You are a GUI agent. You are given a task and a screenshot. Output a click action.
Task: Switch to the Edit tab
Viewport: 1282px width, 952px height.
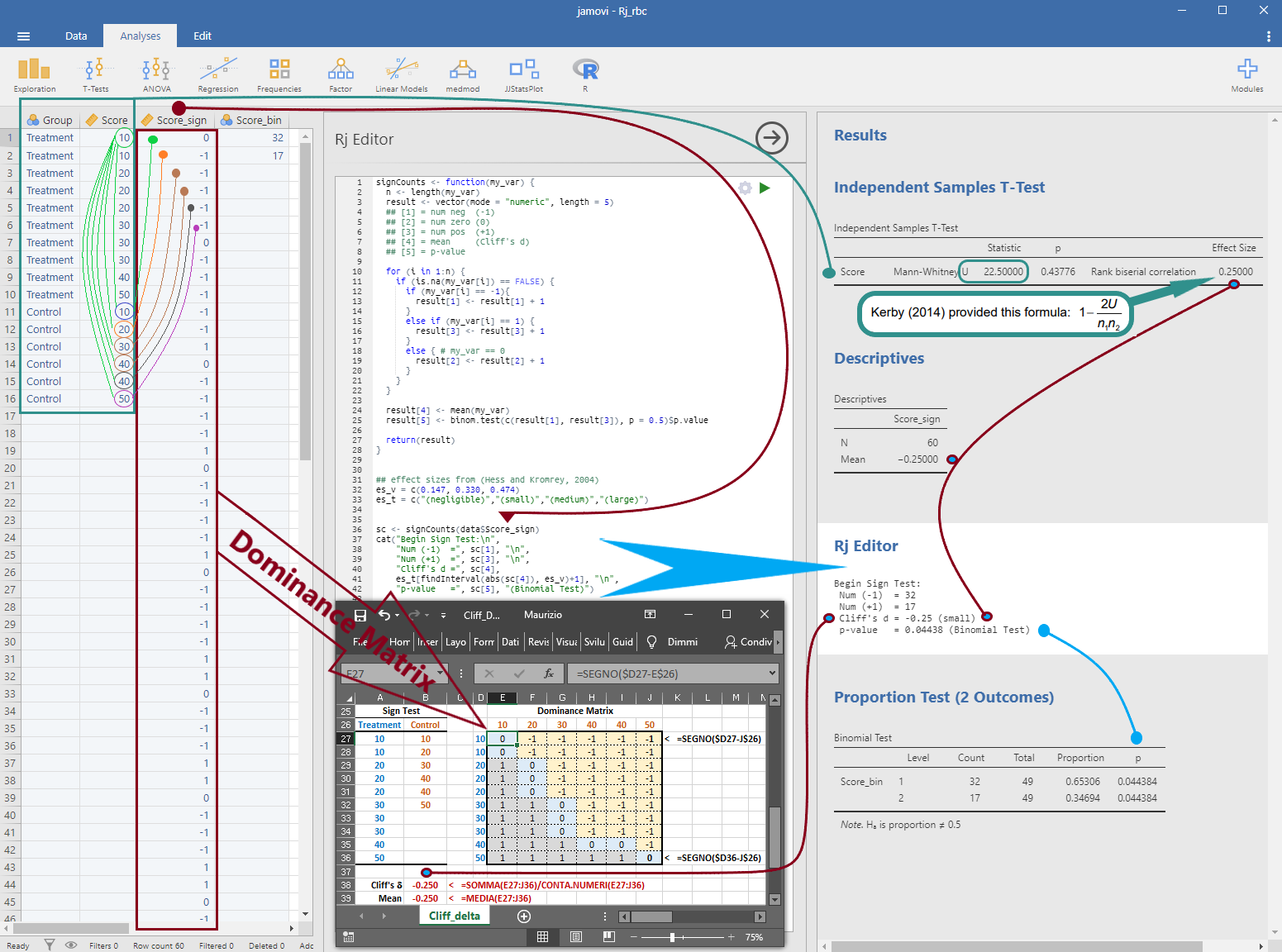tap(203, 36)
